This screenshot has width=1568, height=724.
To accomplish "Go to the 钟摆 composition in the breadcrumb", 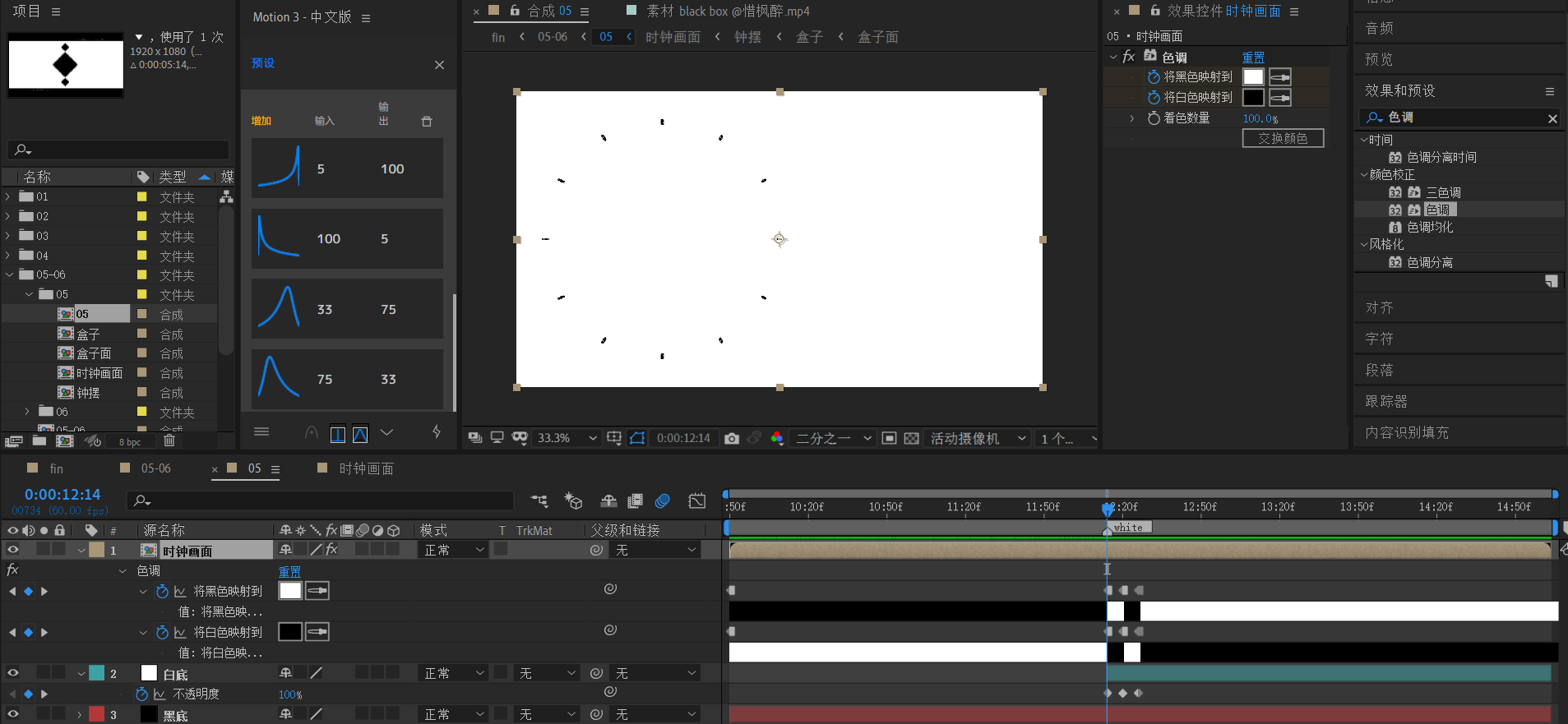I will (x=747, y=37).
